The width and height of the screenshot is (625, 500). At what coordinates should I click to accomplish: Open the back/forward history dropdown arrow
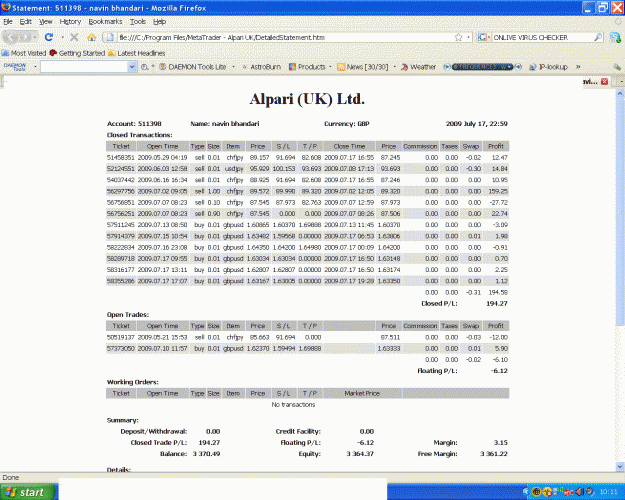click(35, 37)
